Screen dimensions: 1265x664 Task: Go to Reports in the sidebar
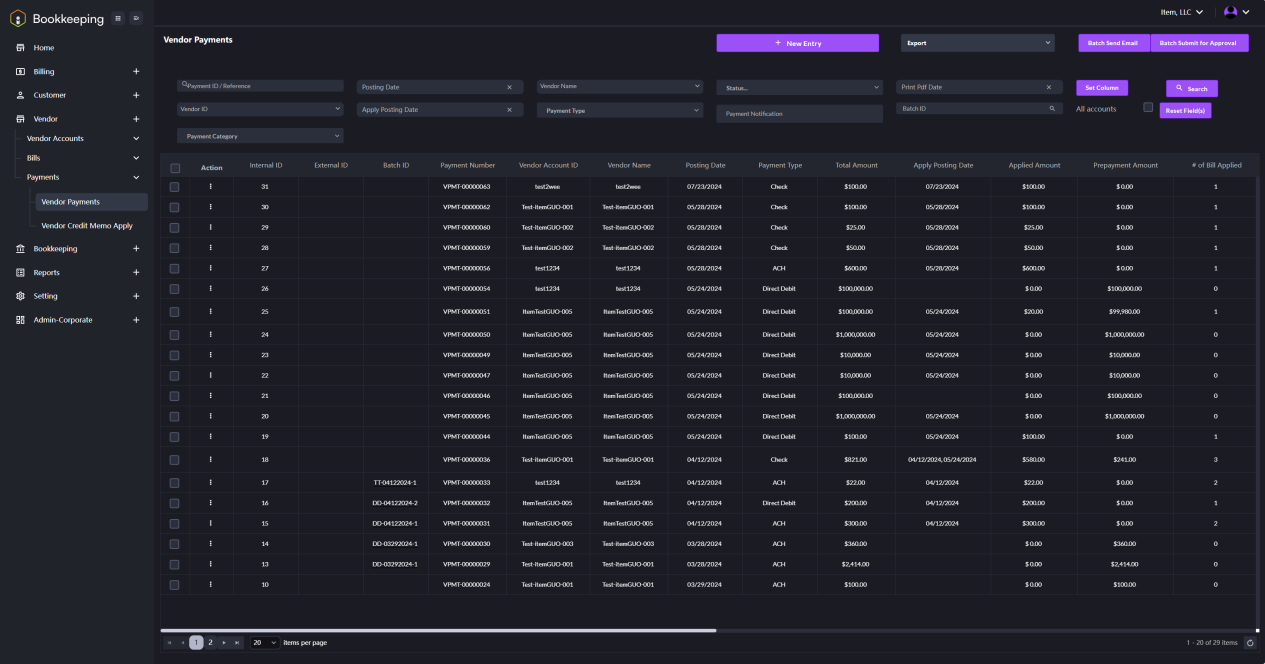tap(47, 273)
